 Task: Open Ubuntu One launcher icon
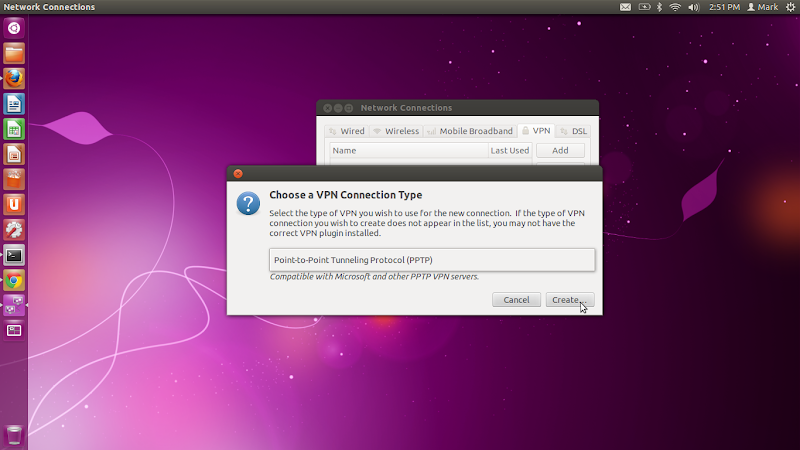tap(14, 205)
